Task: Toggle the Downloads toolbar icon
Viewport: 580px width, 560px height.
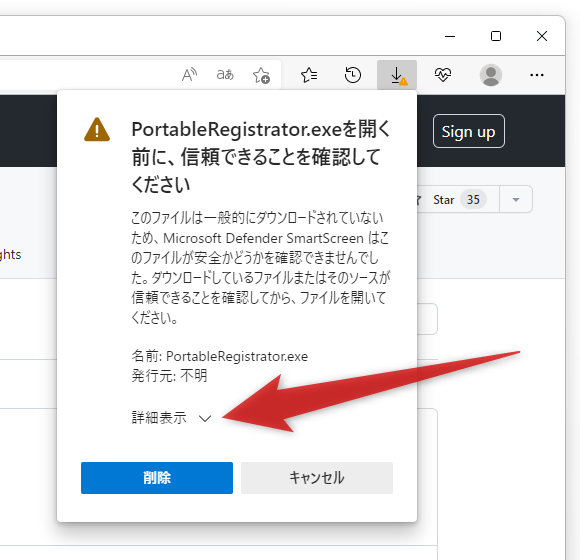Action: 397,75
